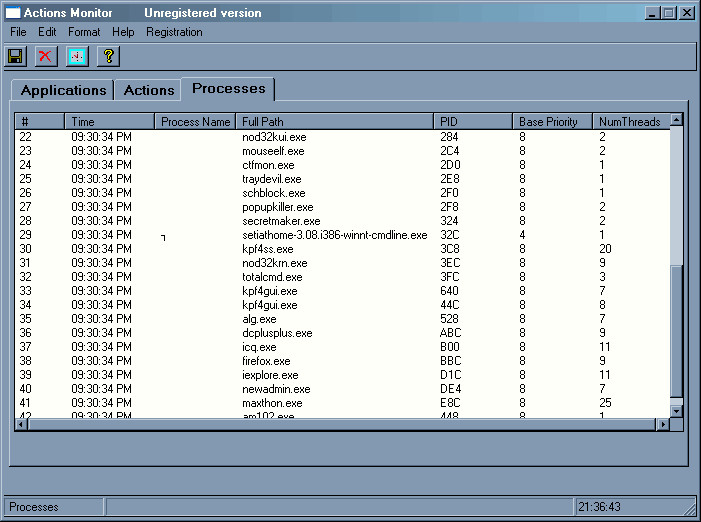Select the nod32kui.exe row
The height and width of the screenshot is (522, 701).
342,137
